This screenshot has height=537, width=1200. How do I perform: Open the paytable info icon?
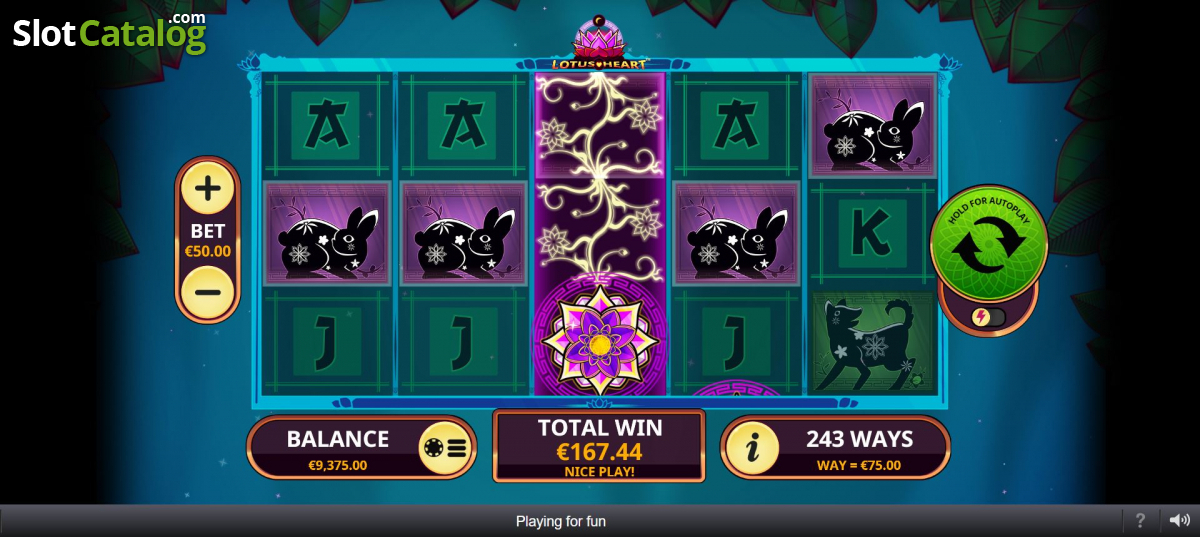tap(752, 448)
